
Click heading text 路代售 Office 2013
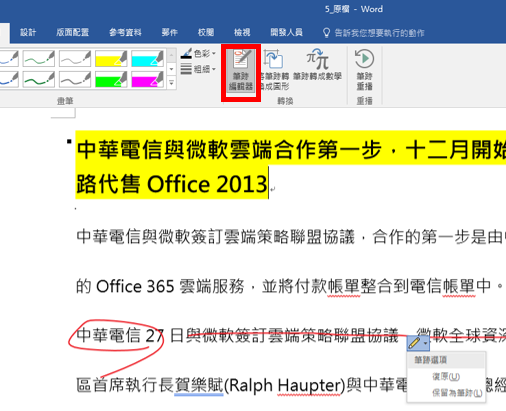[172, 184]
